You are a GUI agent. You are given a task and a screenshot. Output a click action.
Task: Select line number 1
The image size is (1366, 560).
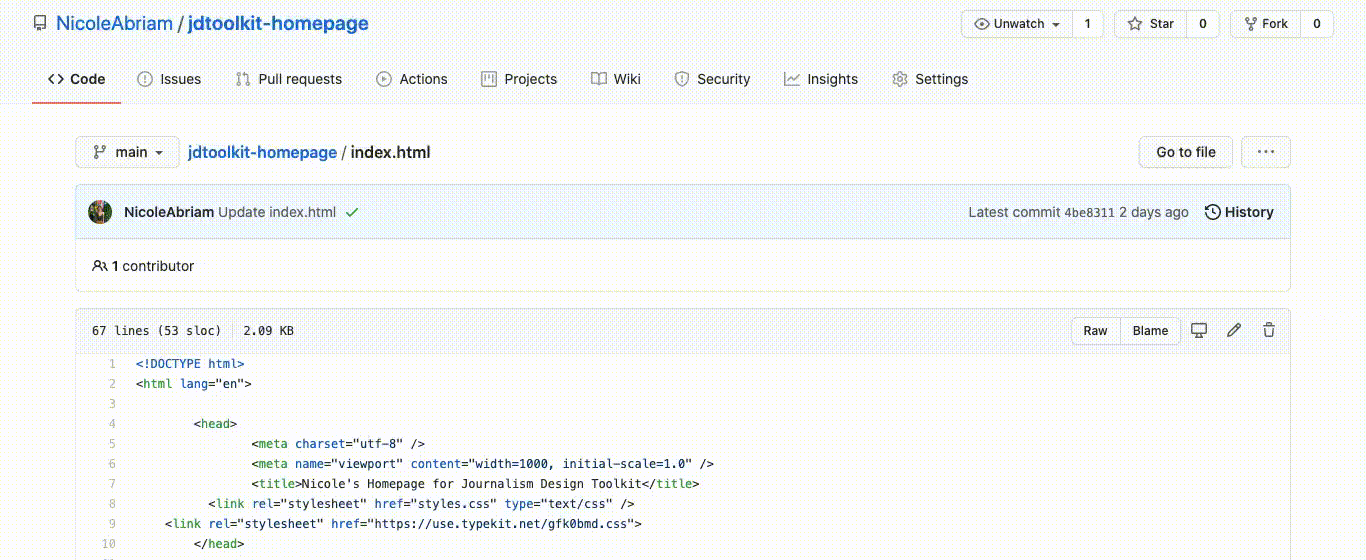pyautogui.click(x=112, y=364)
